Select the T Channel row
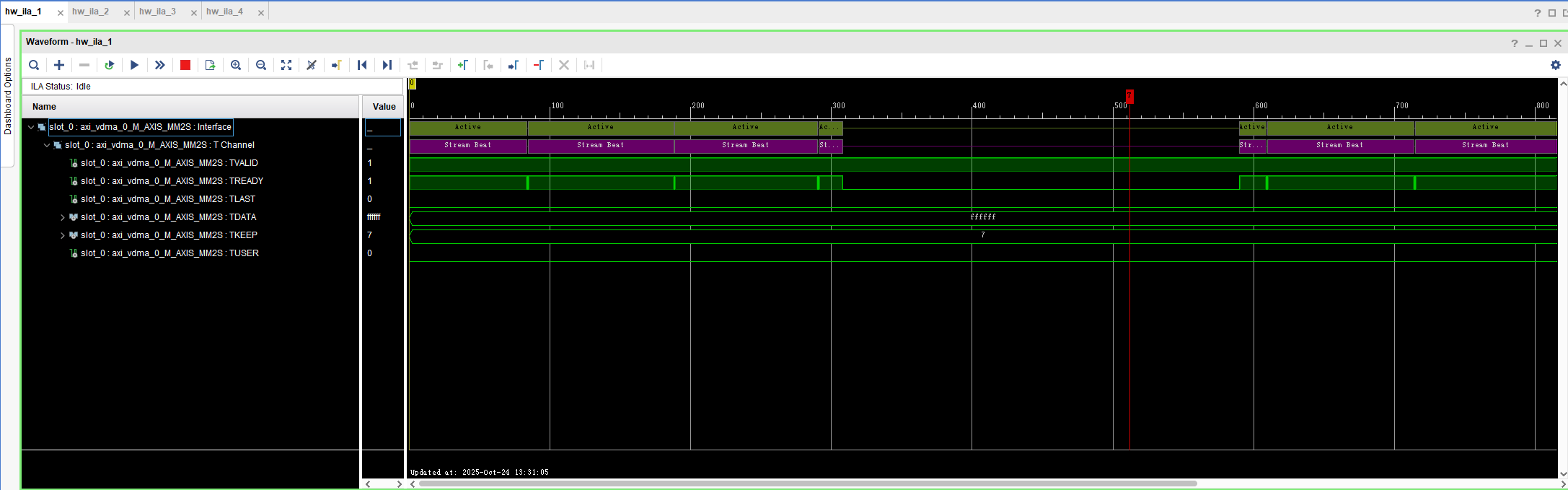This screenshot has width=1568, height=490. coord(159,145)
